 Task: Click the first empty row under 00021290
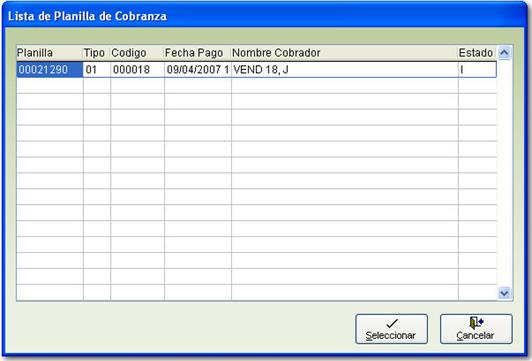(x=256, y=86)
